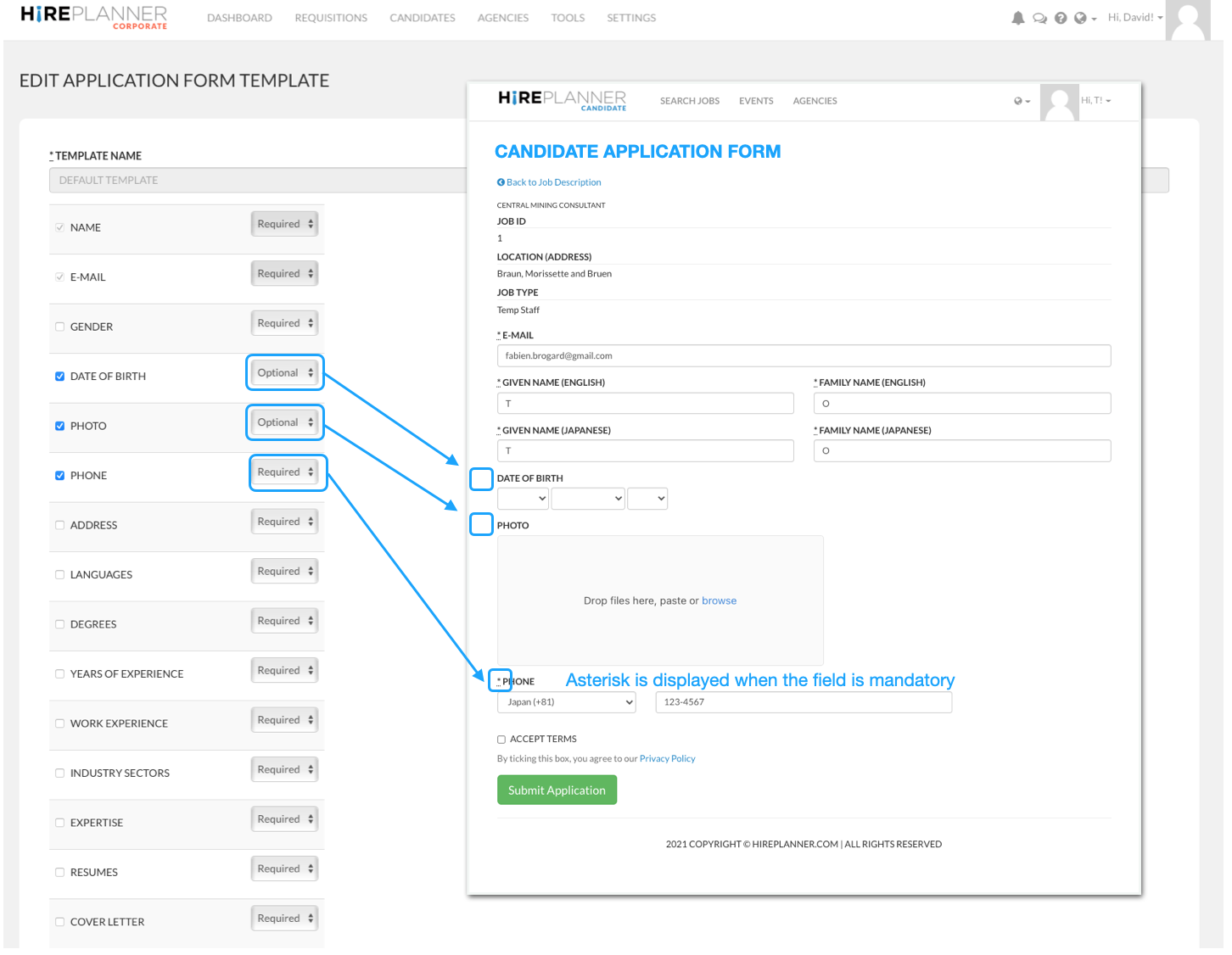This screenshot has width=1232, height=955.
Task: Click the HirePlanner Corporate logo
Action: (x=93, y=17)
